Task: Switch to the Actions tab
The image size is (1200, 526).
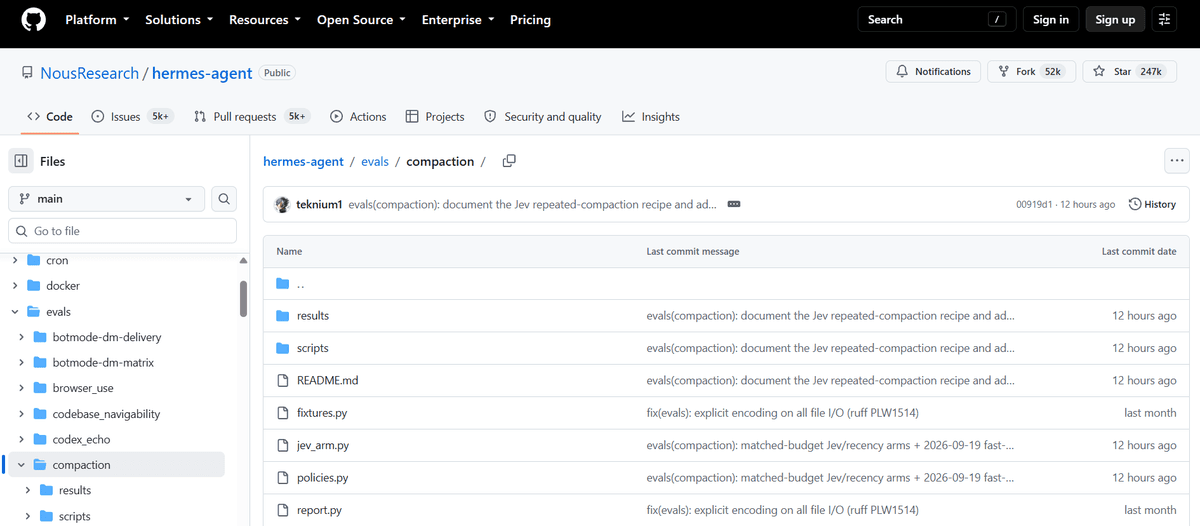Action: click(x=358, y=117)
